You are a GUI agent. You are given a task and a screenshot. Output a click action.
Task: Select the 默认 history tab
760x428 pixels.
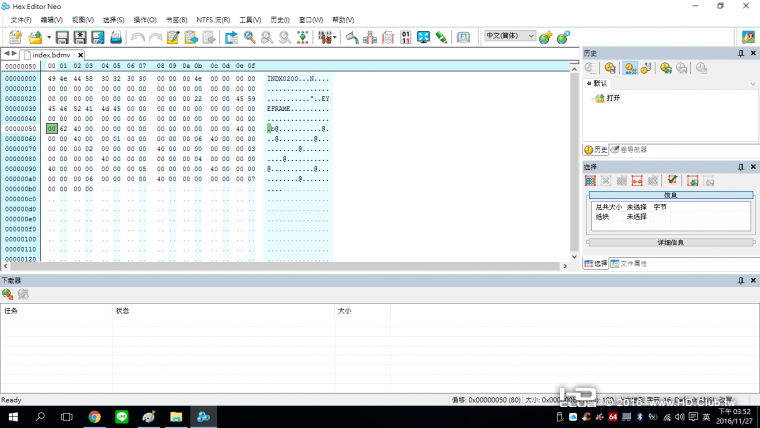point(598,83)
